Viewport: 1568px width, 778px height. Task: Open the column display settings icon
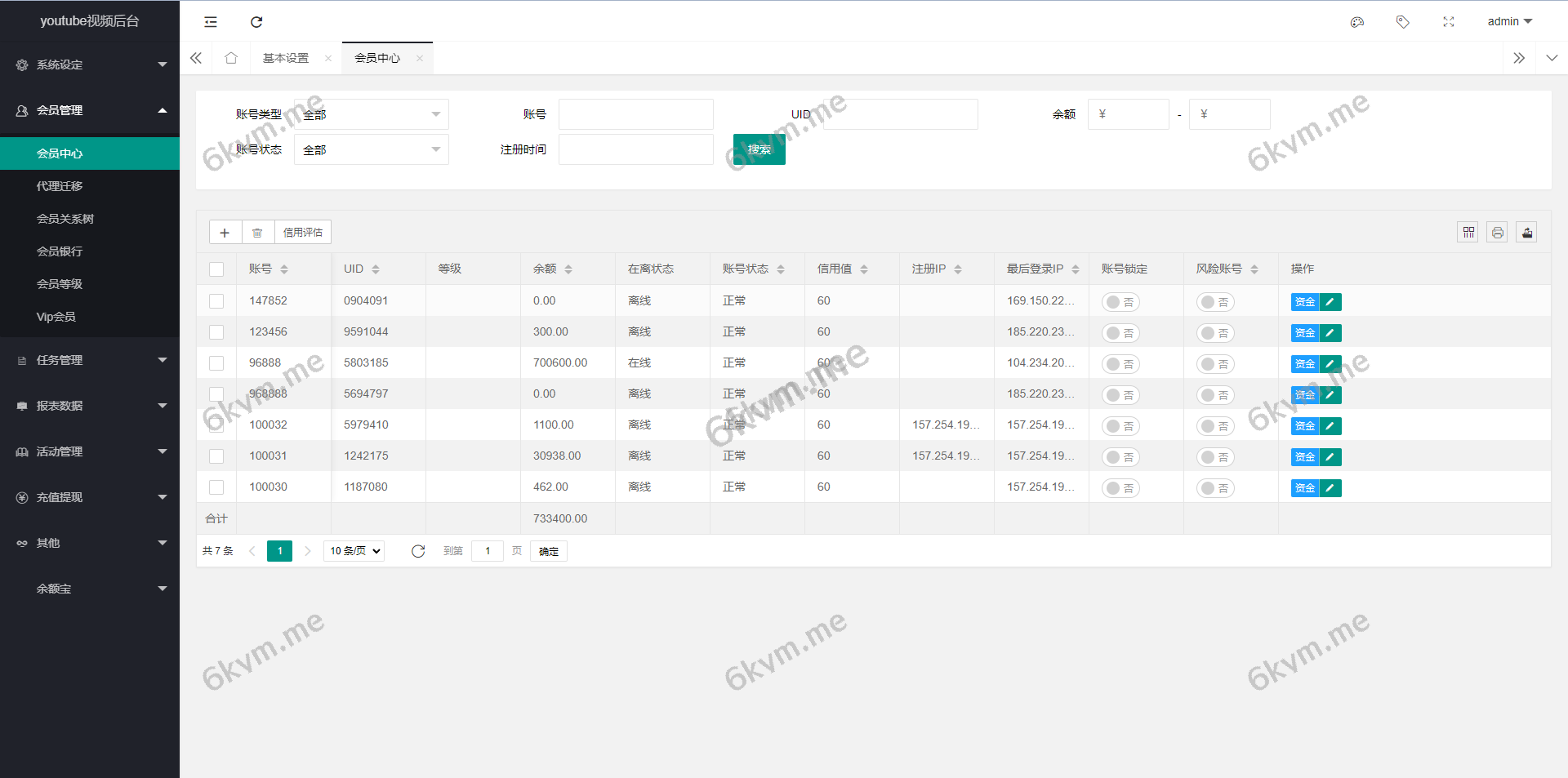[1468, 232]
